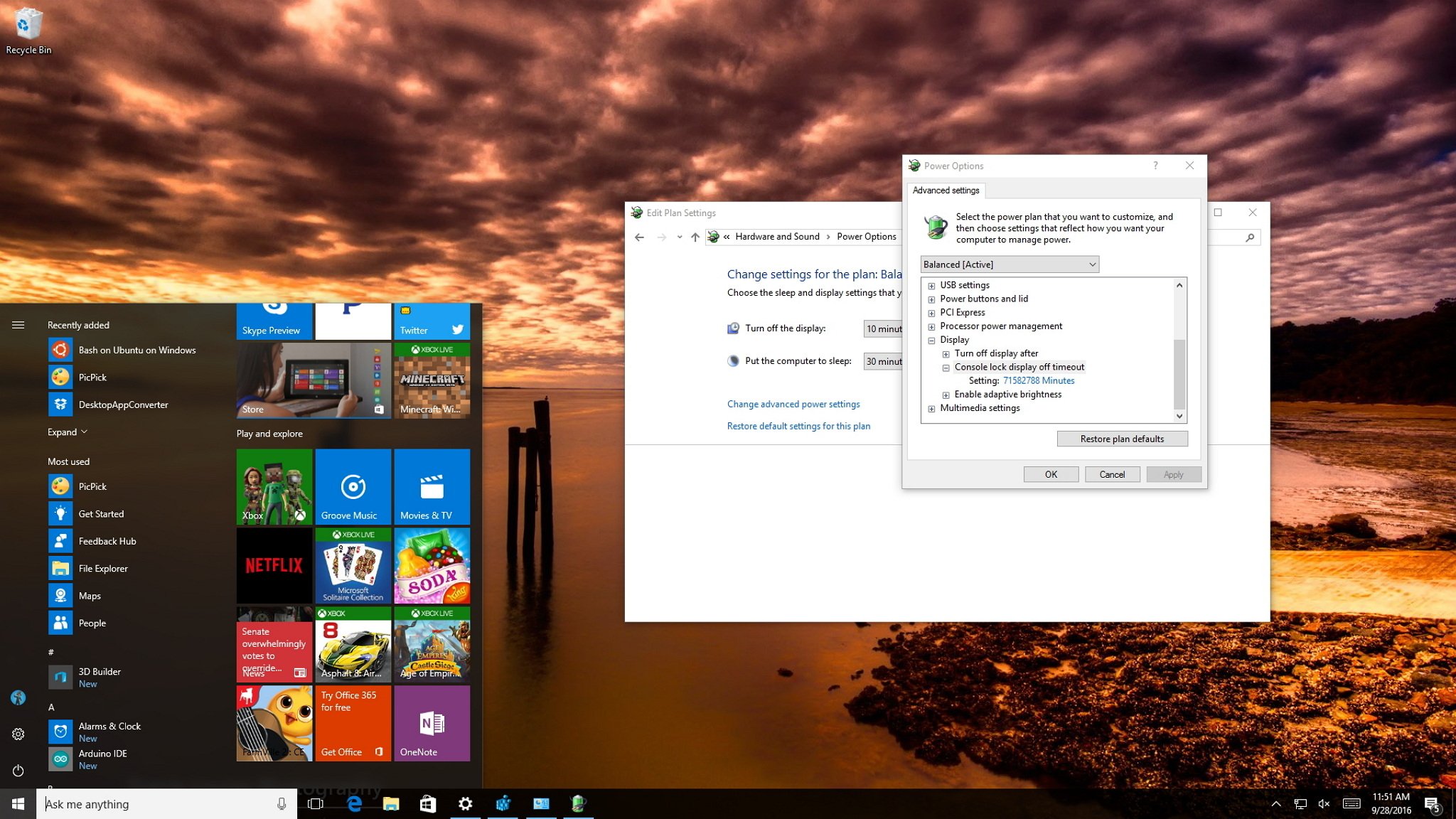This screenshot has width=1456, height=819.
Task: Drag the Power Options scrollbar down
Action: point(1180,415)
